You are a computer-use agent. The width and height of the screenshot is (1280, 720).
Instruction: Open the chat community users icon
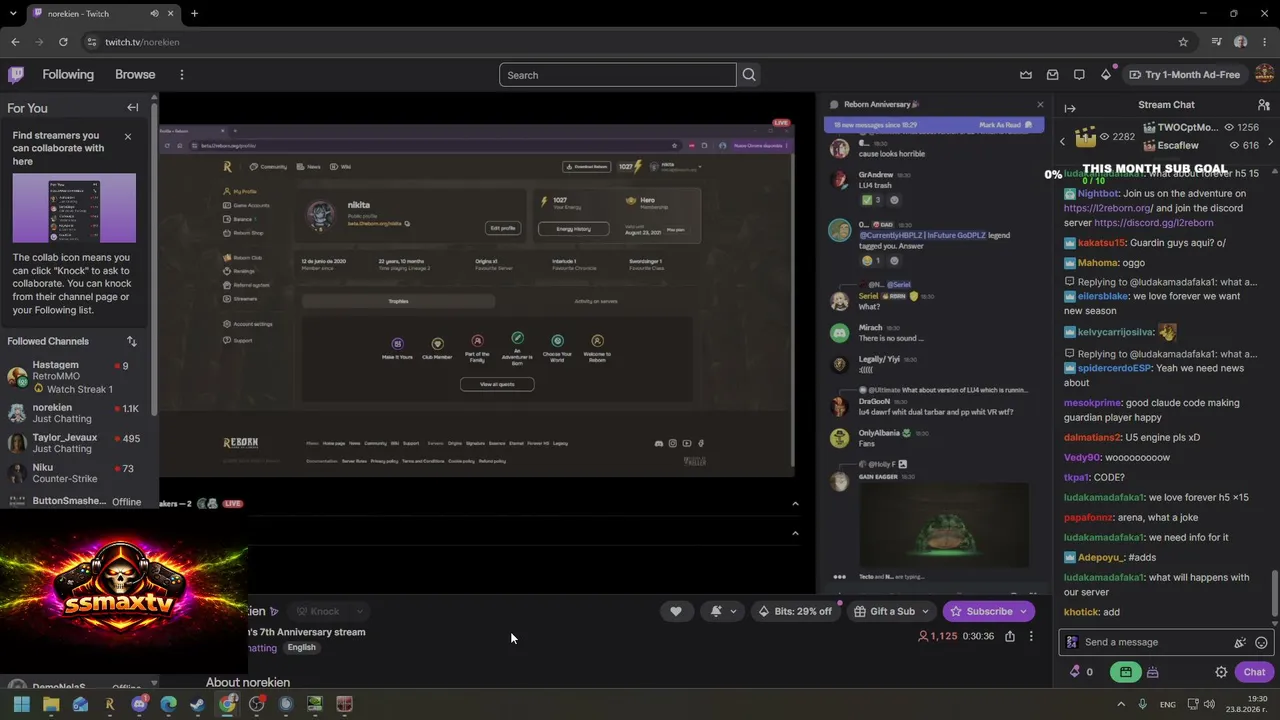point(1263,105)
